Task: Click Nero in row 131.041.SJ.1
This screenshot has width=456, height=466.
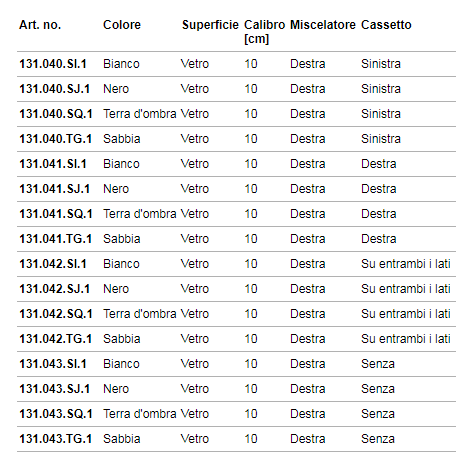Action: 116,189
